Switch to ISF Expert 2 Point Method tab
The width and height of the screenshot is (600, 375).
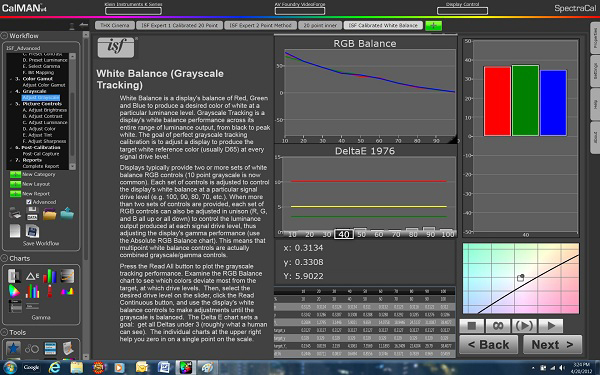click(x=260, y=26)
